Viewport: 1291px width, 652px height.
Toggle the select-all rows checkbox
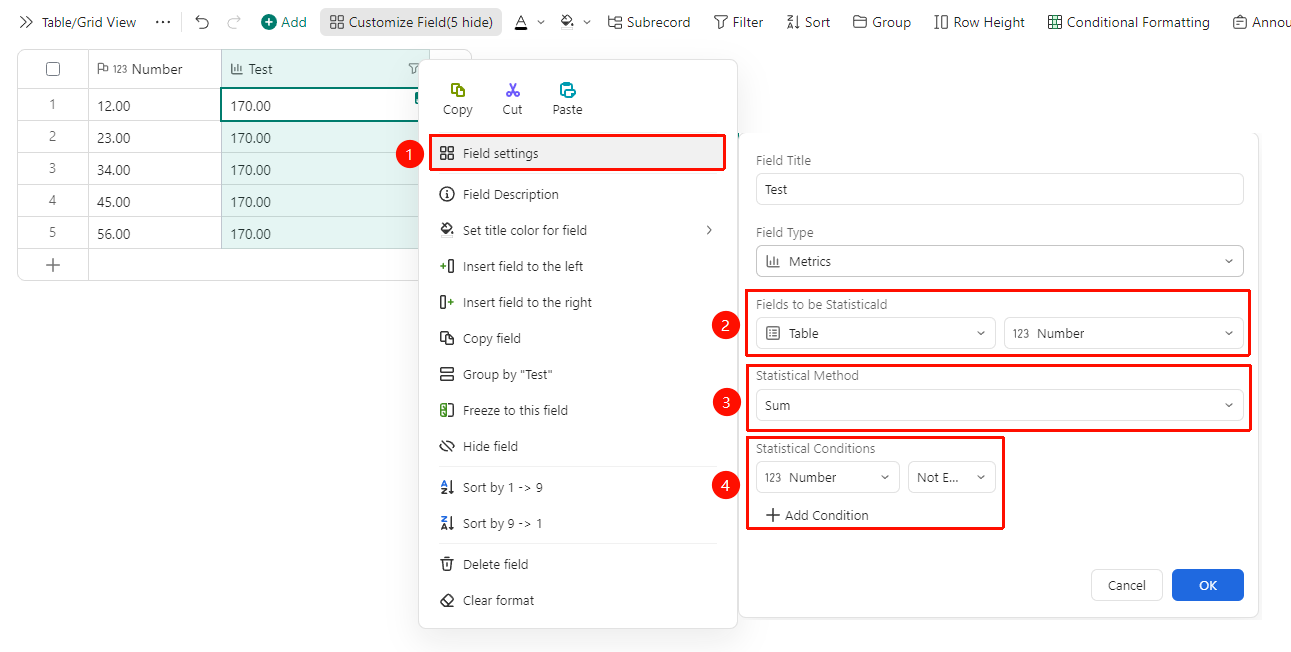[x=53, y=69]
